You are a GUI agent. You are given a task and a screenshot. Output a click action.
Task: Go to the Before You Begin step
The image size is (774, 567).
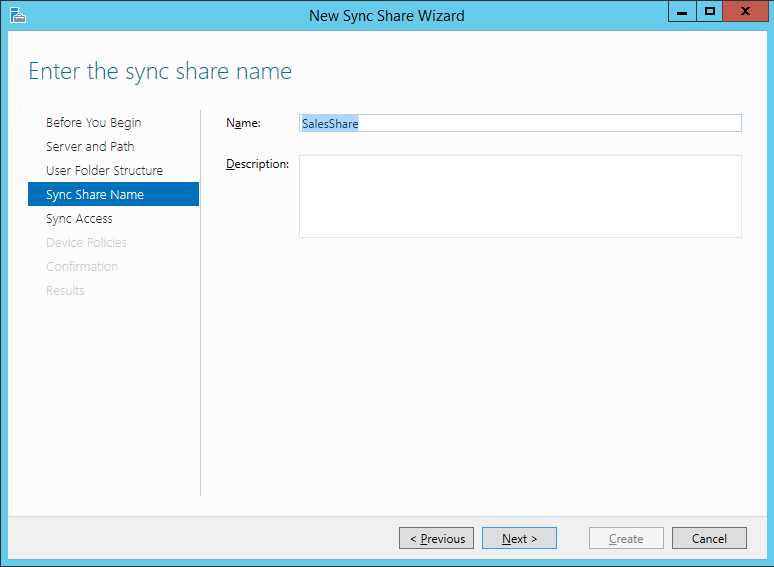94,123
